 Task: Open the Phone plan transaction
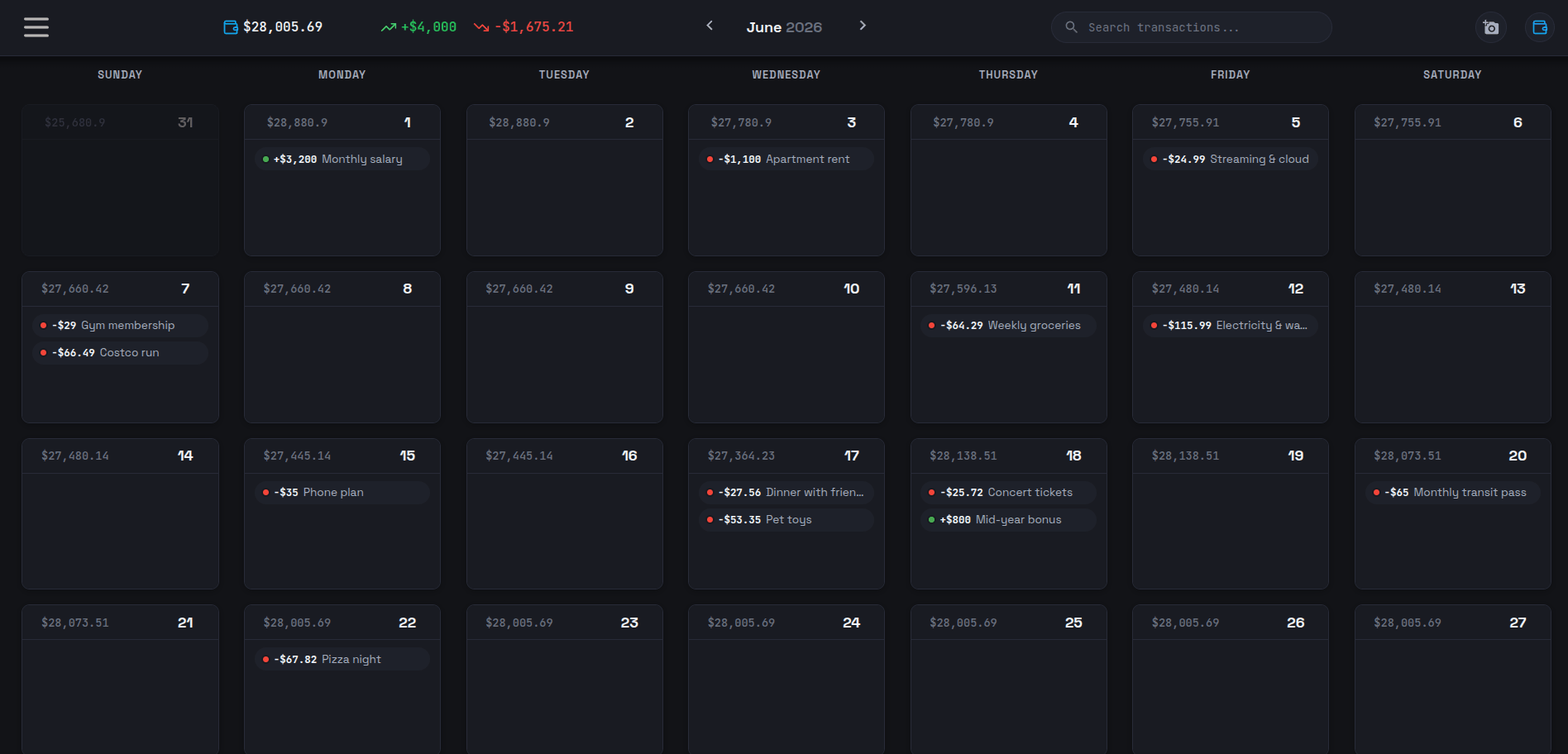tap(342, 493)
